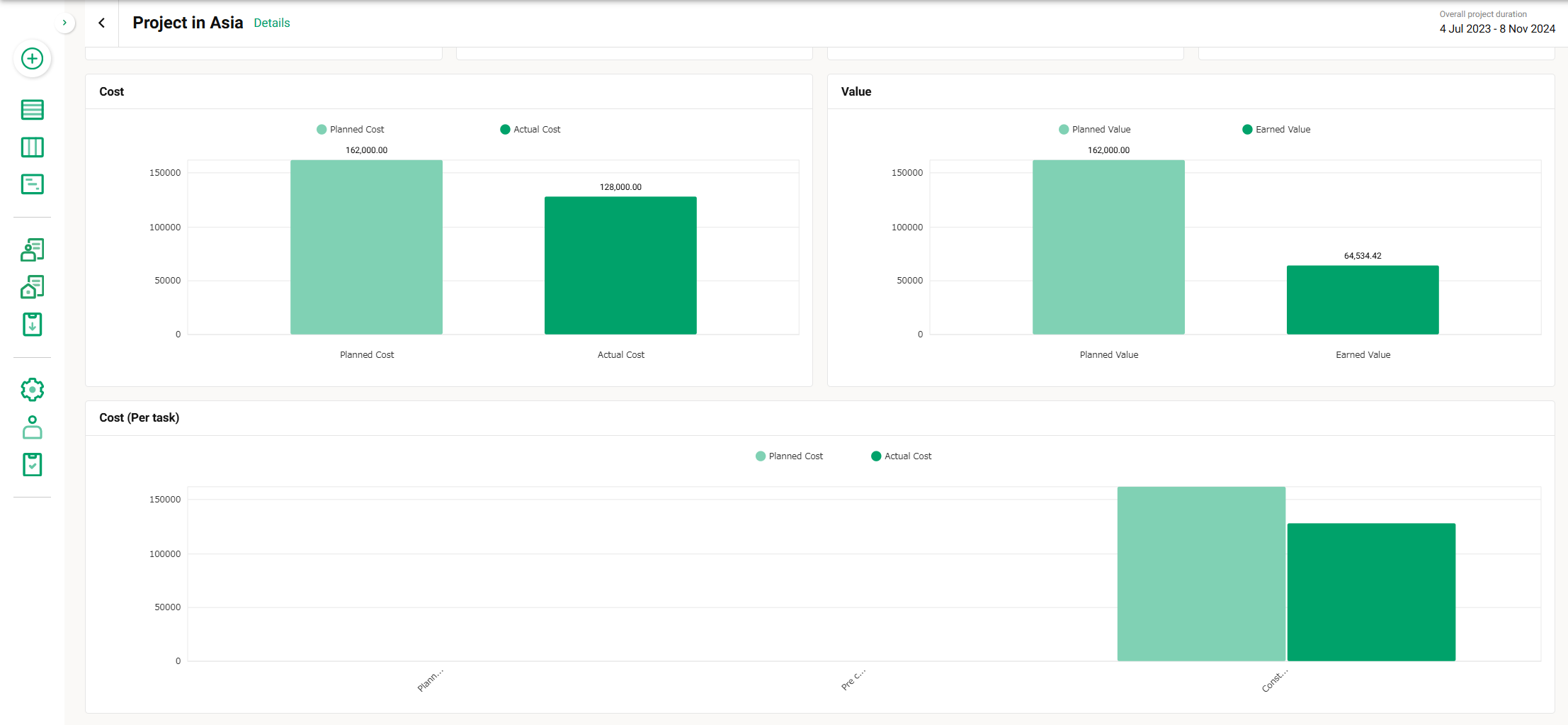The image size is (1568, 725).
Task: Open the board columns view icon
Action: 32,147
